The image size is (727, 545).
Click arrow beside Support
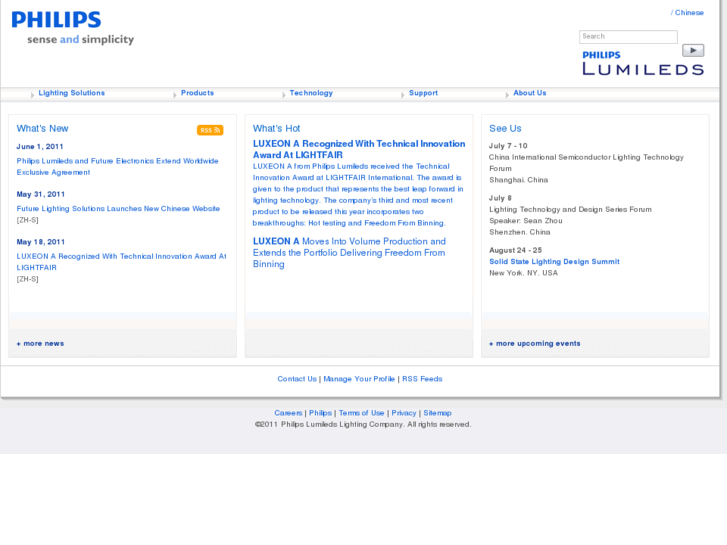click(x=402, y=95)
